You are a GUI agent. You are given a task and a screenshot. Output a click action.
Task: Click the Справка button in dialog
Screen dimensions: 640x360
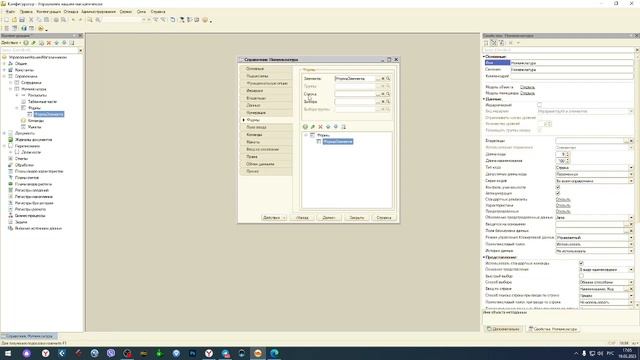click(384, 218)
